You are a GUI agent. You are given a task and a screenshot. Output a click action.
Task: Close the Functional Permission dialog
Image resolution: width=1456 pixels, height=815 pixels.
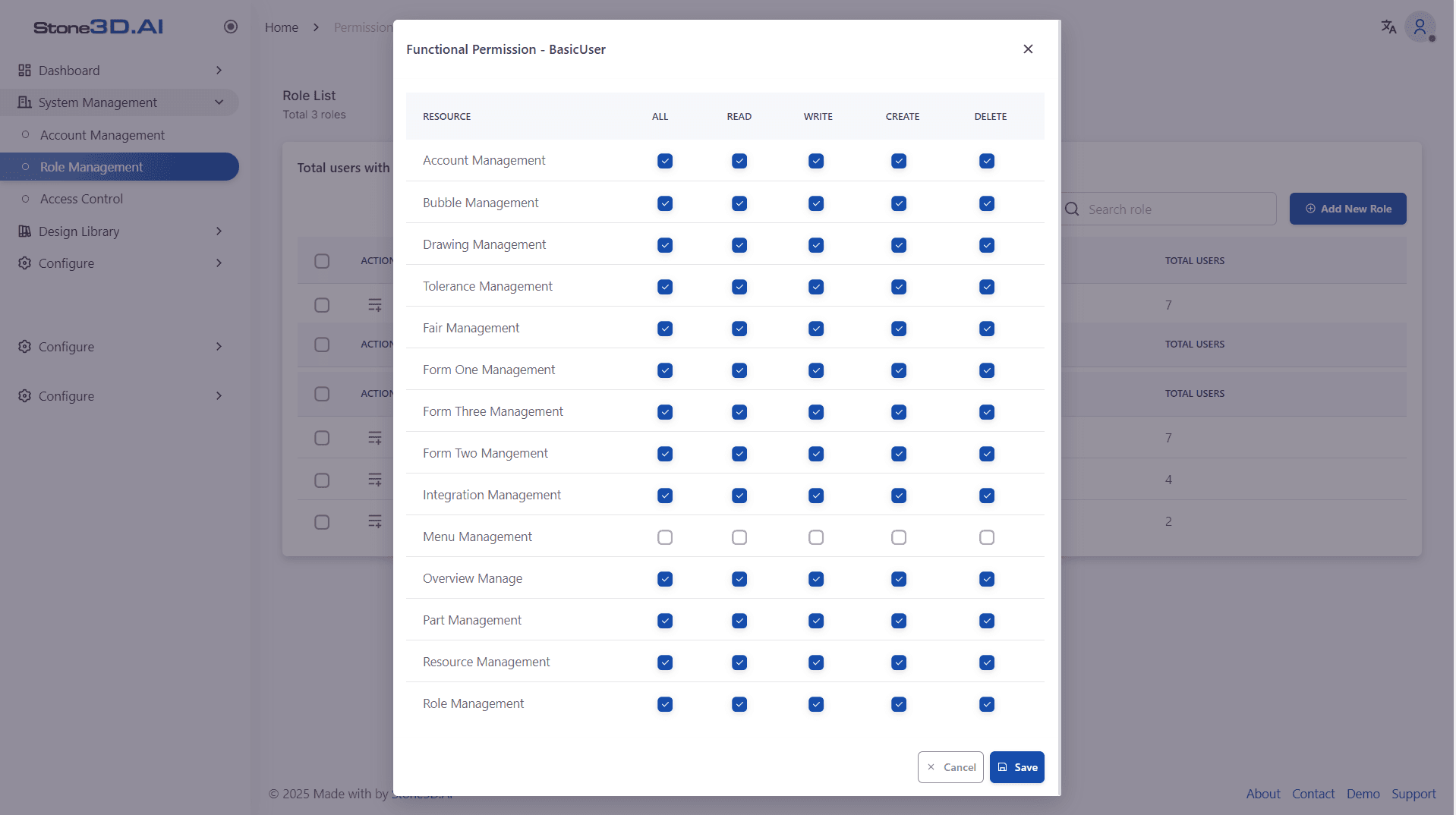tap(1028, 49)
